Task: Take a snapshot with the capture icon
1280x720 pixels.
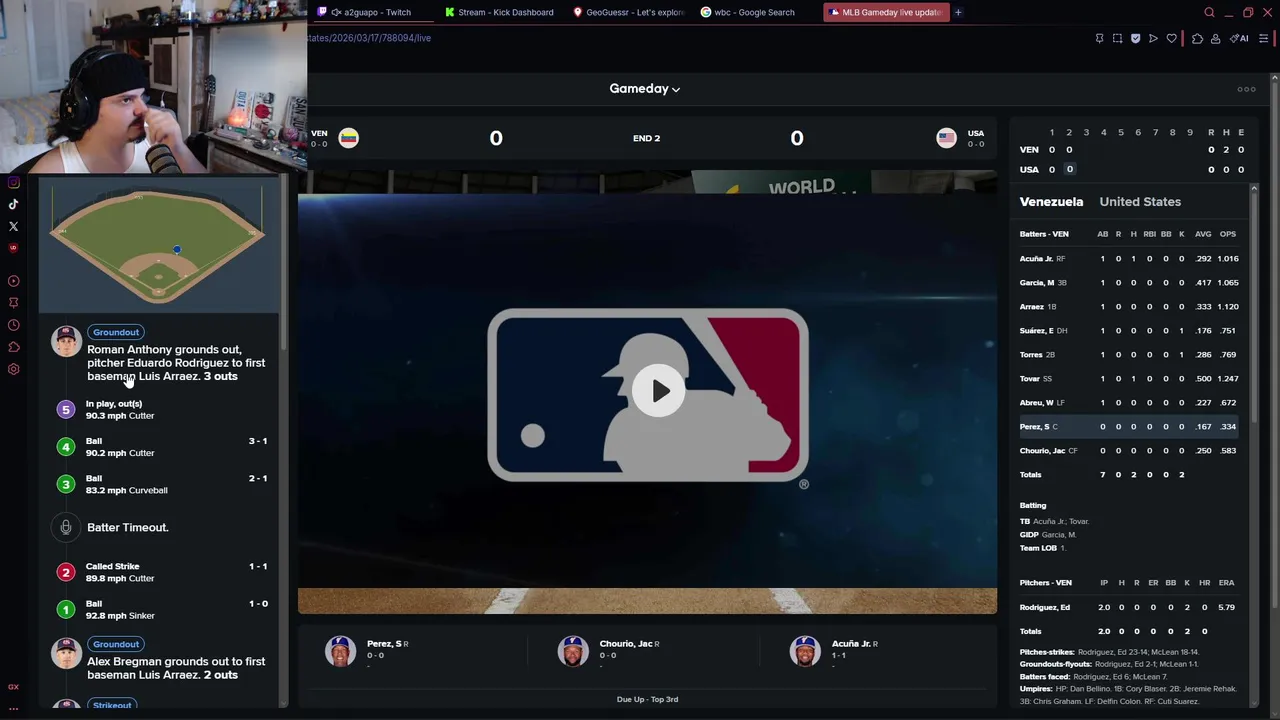Action: (1117, 38)
